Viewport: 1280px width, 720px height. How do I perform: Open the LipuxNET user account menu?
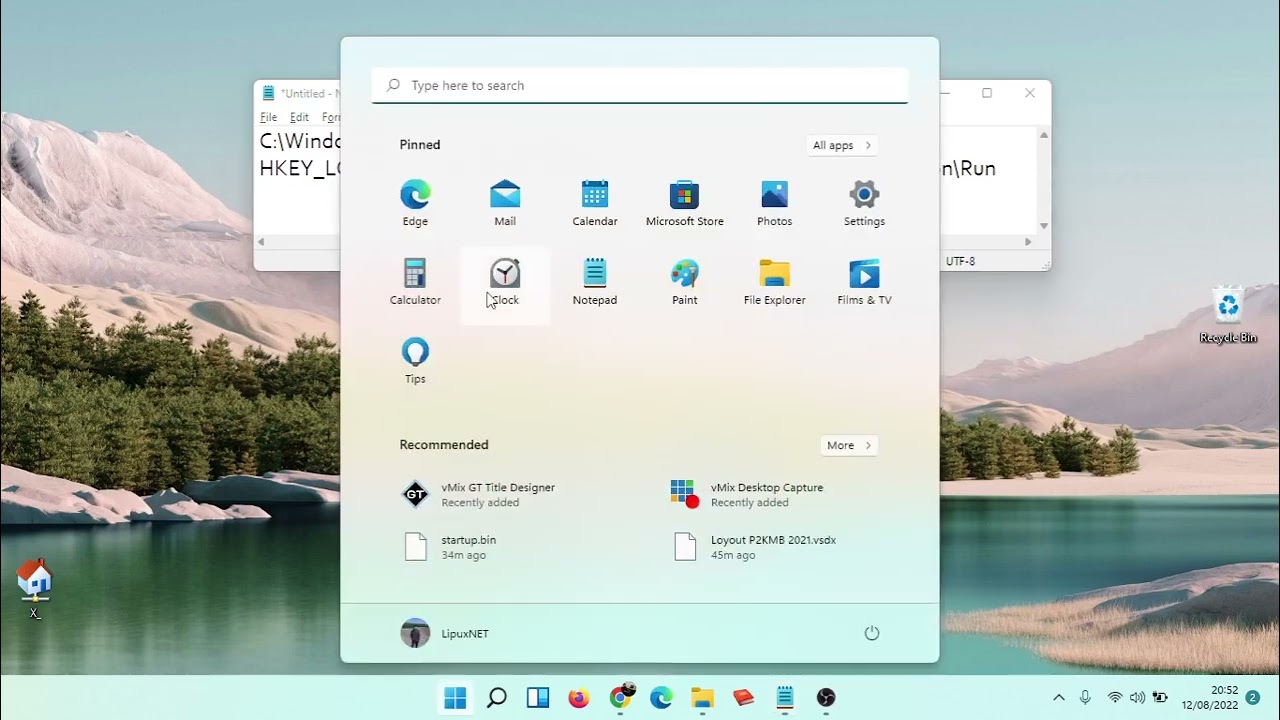445,633
